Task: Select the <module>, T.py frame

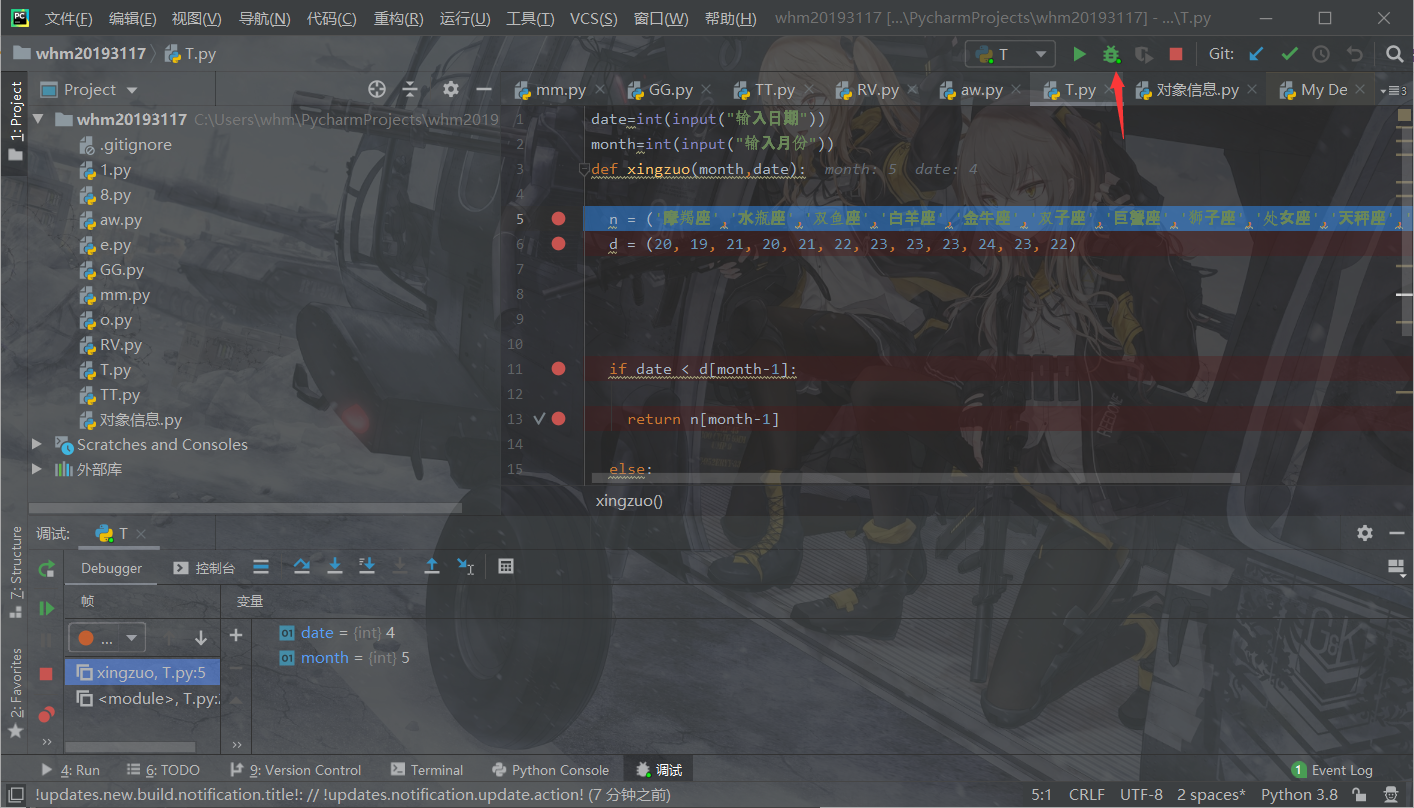Action: pyautogui.click(x=148, y=698)
